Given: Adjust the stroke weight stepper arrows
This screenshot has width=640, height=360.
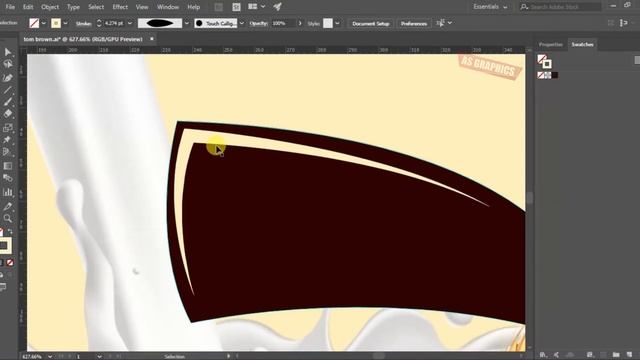Looking at the screenshot, I should coord(99,23).
